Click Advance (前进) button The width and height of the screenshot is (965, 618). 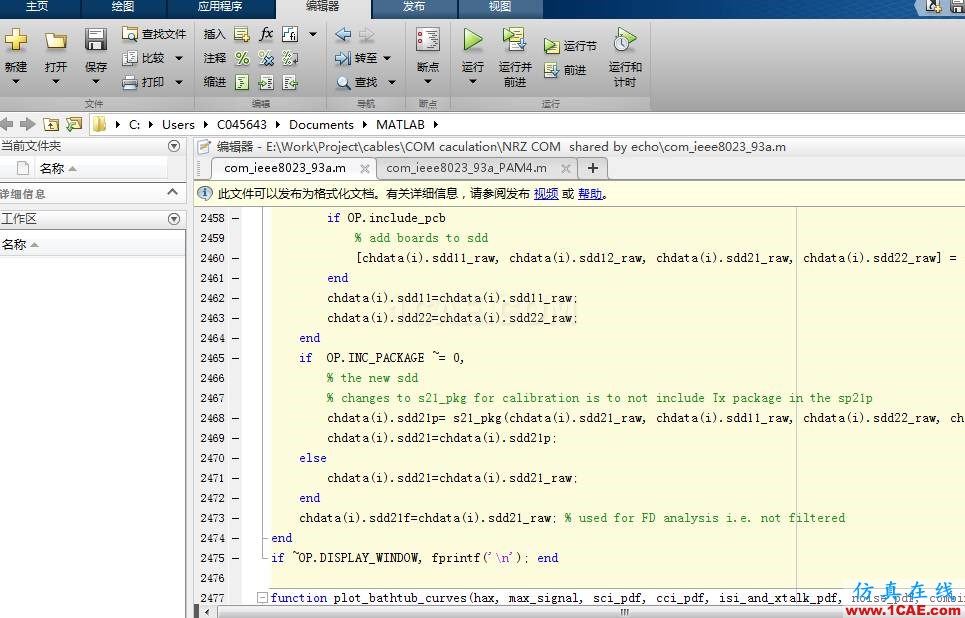[x=566, y=70]
